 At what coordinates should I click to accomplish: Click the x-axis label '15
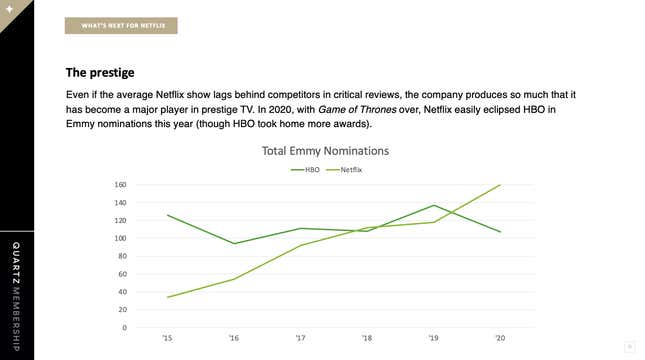(x=167, y=338)
